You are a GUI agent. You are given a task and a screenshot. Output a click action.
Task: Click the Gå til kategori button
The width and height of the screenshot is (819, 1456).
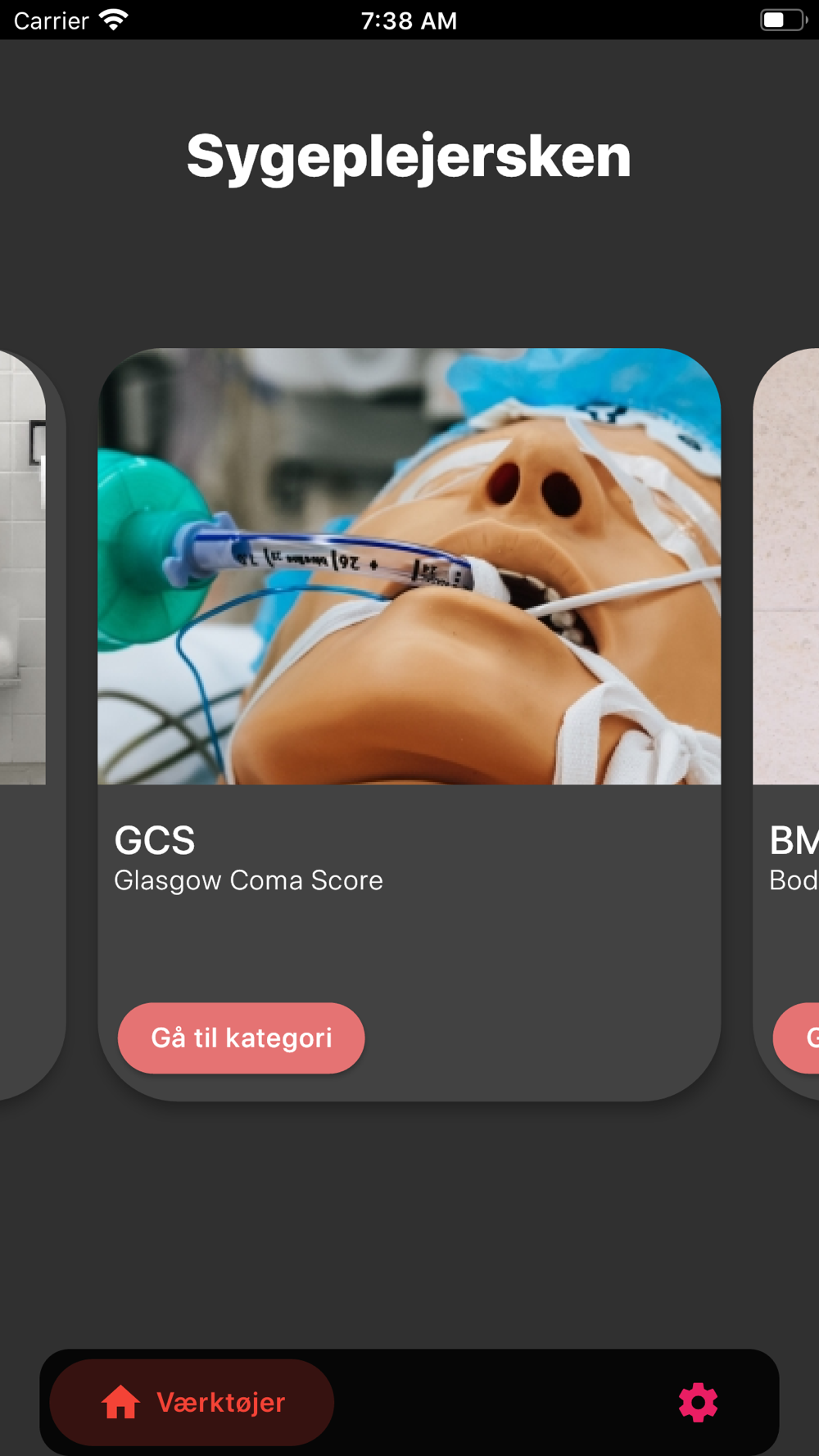[242, 1038]
